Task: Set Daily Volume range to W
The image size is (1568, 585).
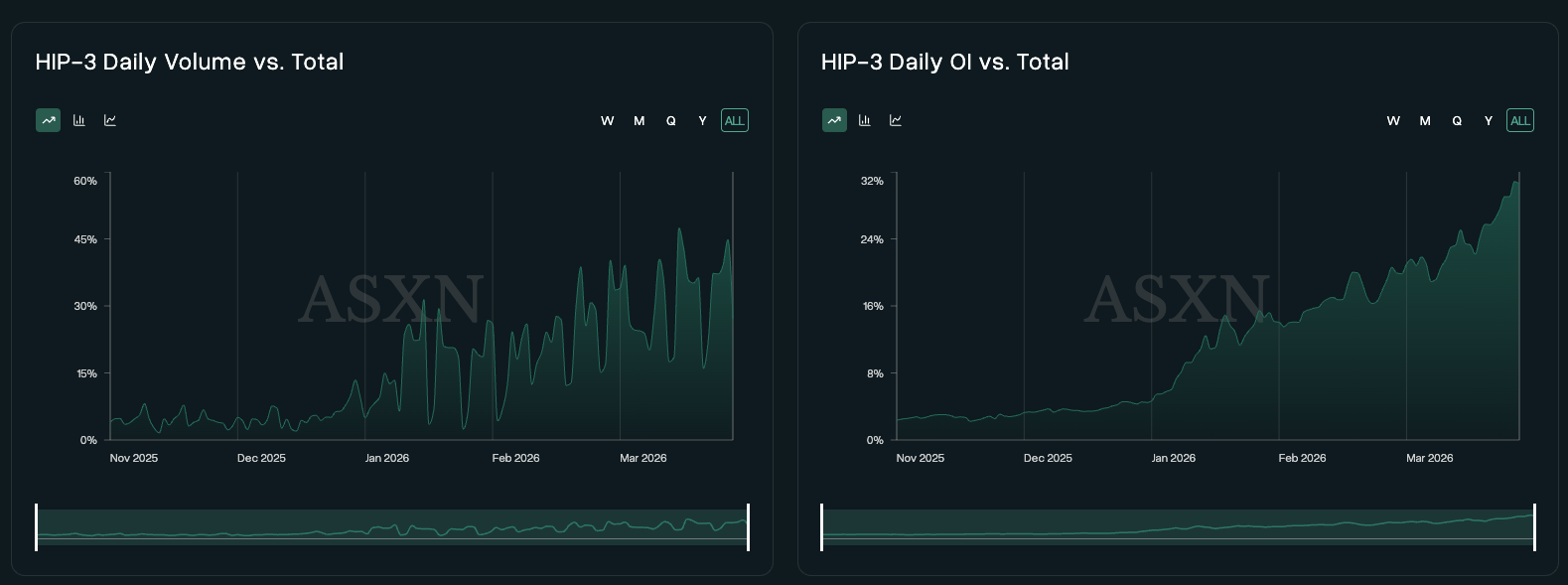Action: [x=608, y=120]
